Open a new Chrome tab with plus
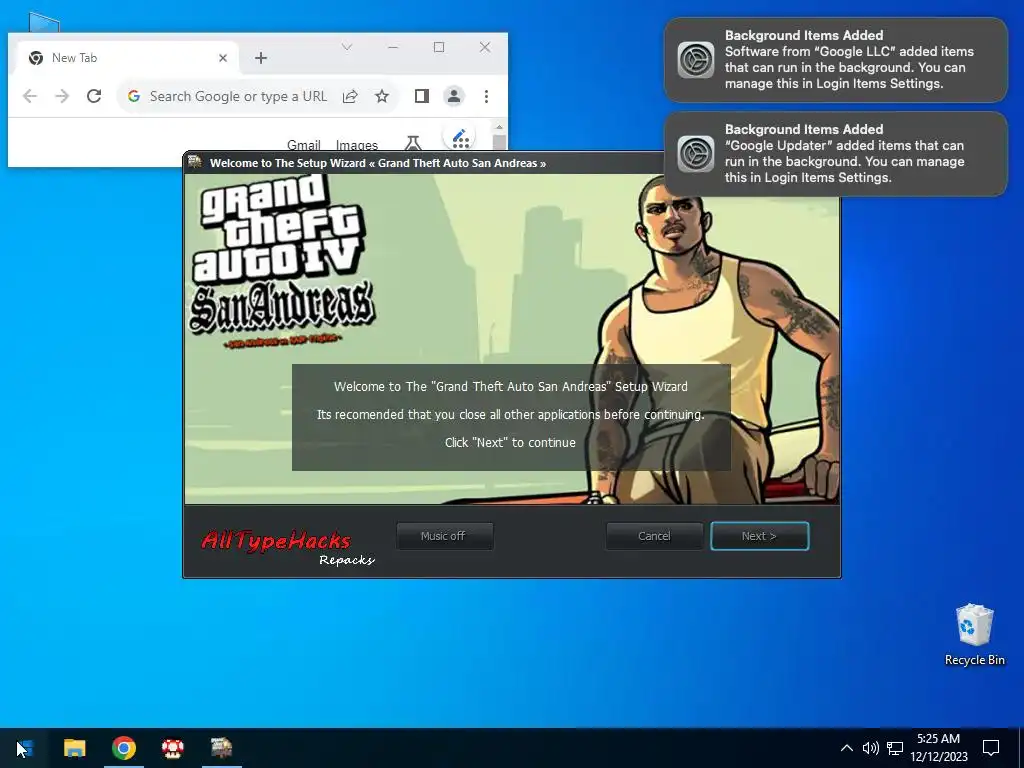The image size is (1024, 768). click(x=261, y=58)
